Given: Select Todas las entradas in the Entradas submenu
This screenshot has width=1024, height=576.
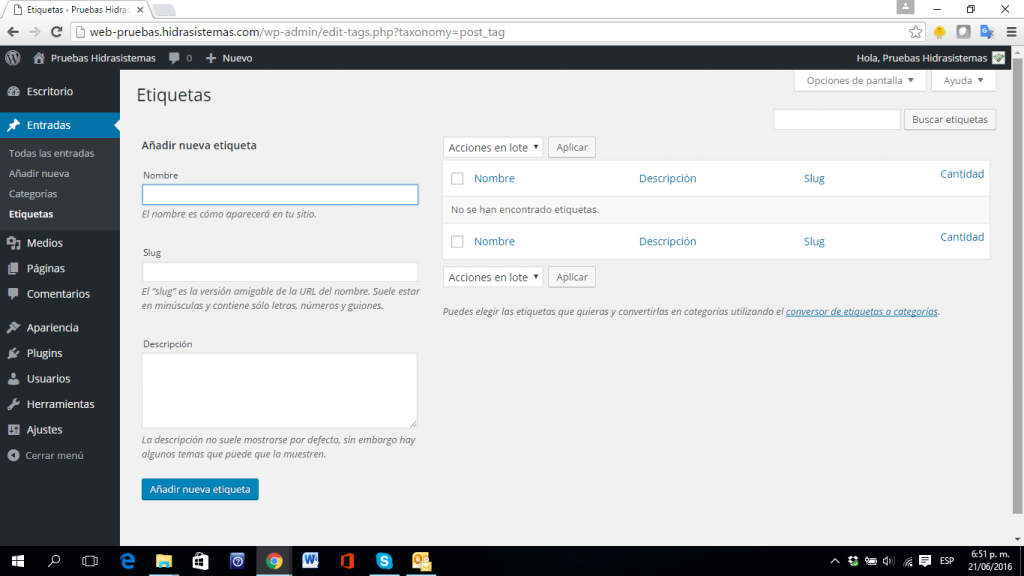Looking at the screenshot, I should coord(52,153).
